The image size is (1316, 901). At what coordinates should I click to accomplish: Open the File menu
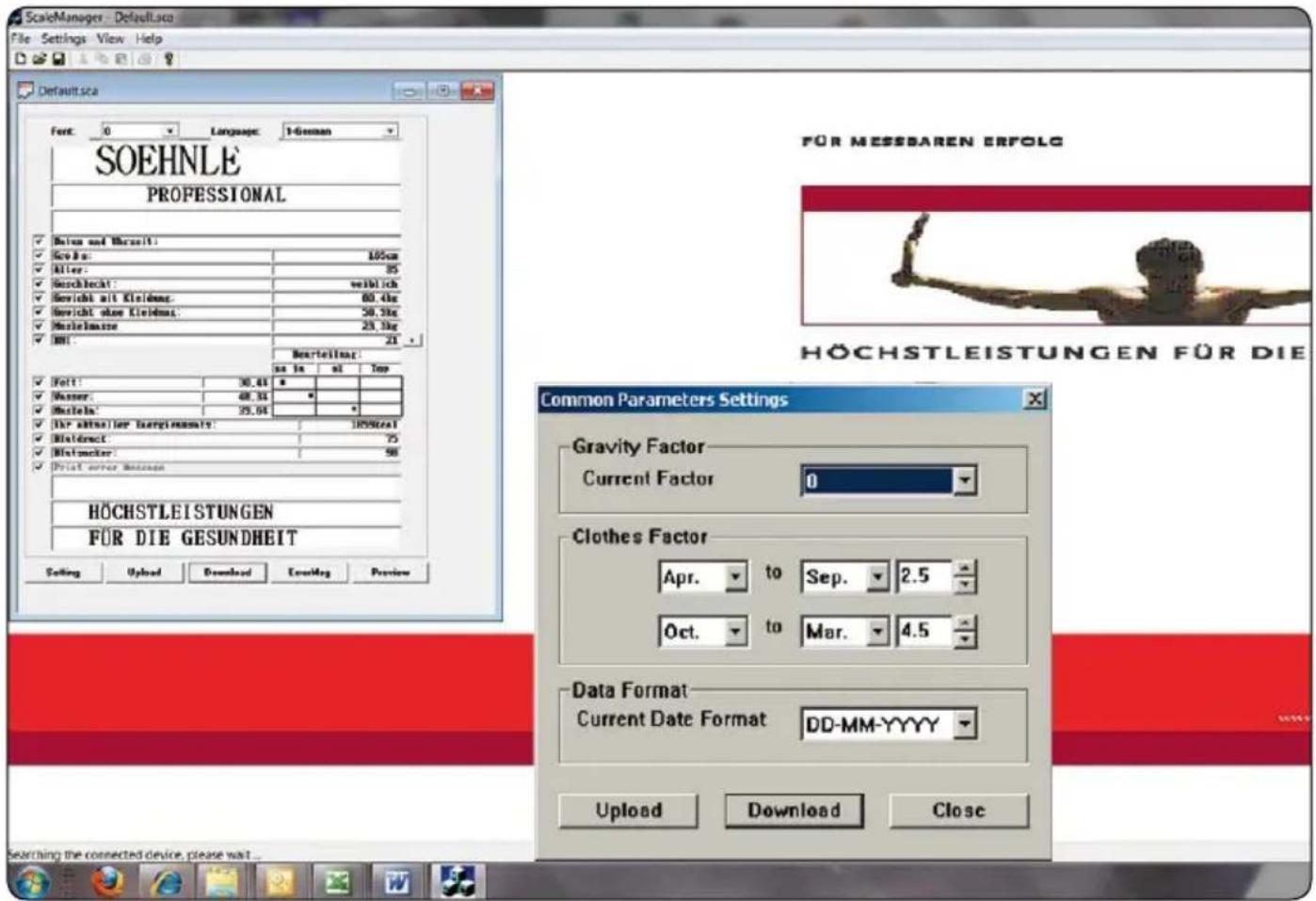[21, 39]
